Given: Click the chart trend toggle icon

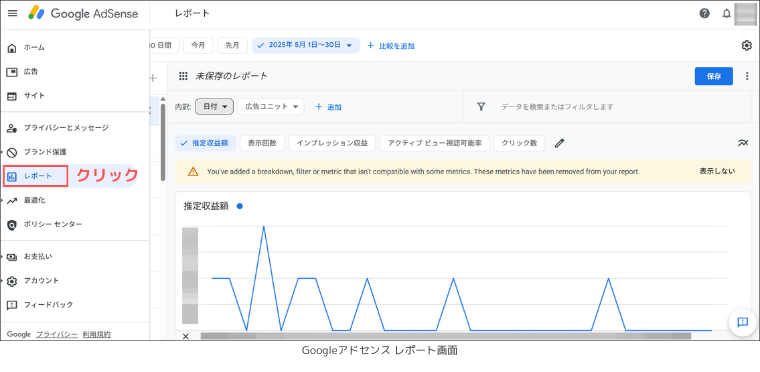Looking at the screenshot, I should coord(743,143).
